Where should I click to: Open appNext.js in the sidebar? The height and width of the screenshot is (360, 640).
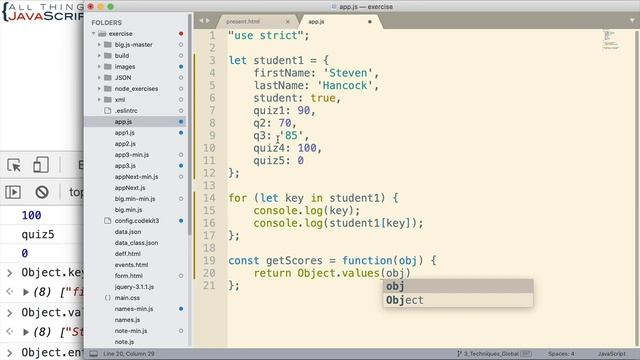tap(130, 188)
